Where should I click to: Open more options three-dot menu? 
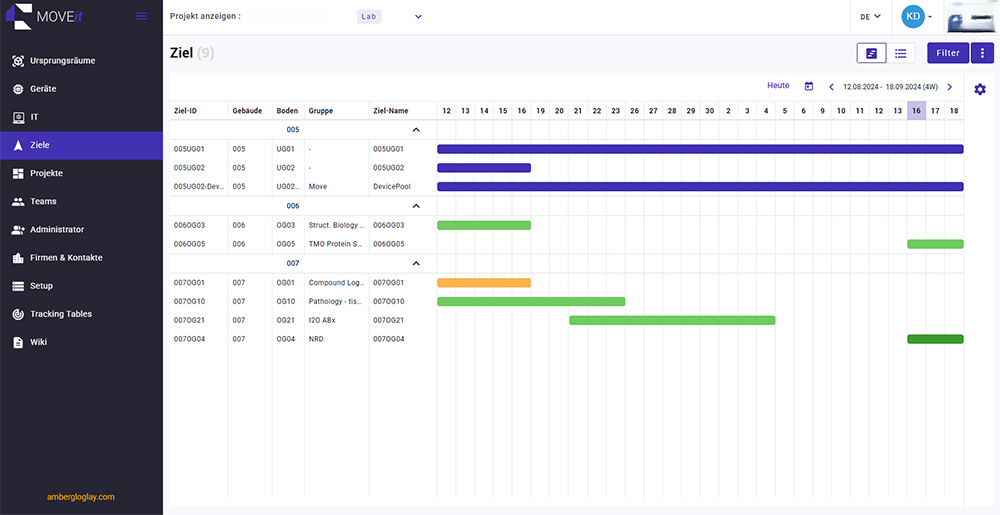[982, 54]
